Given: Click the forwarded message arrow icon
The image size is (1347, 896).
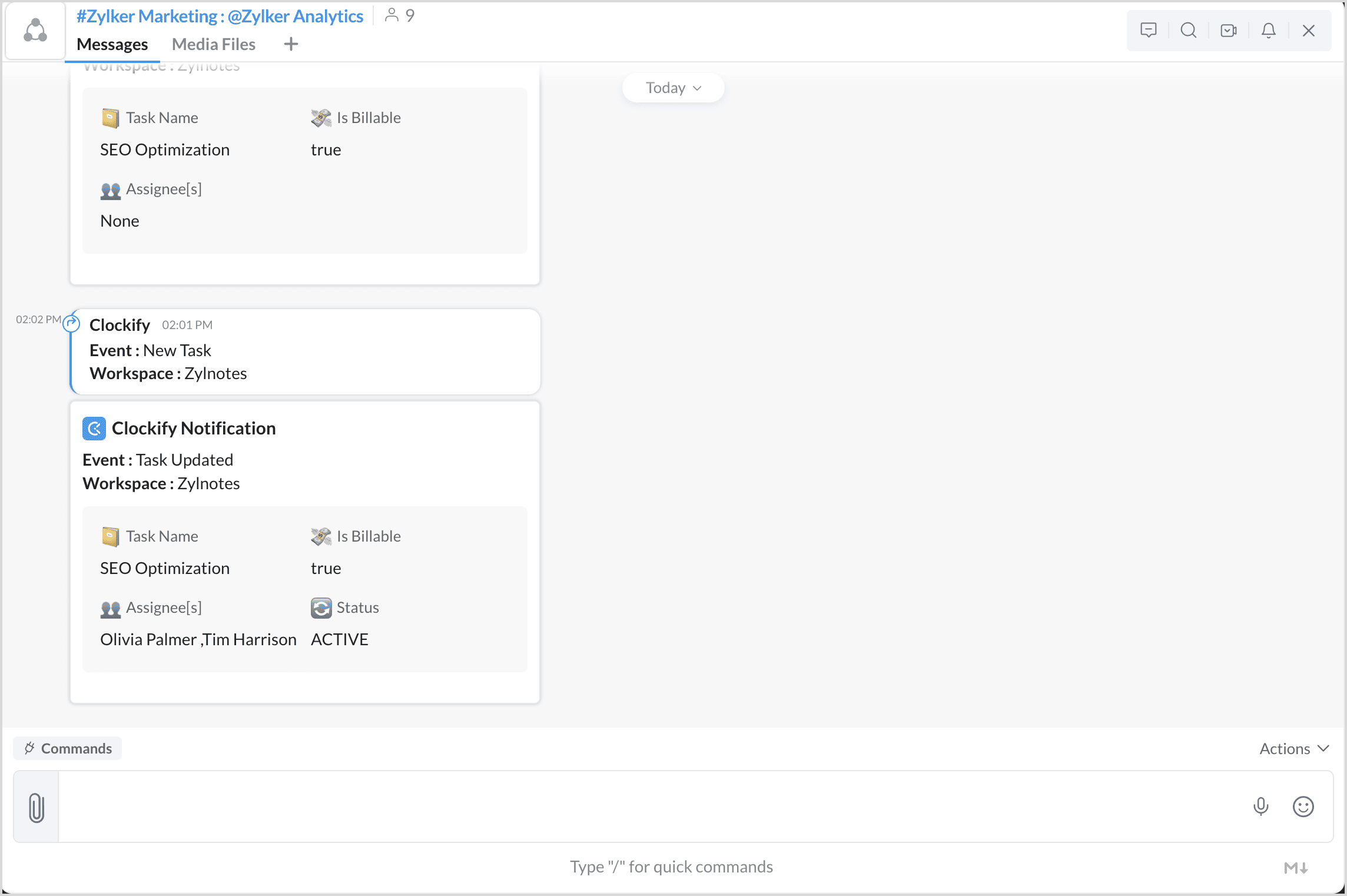Looking at the screenshot, I should (71, 323).
